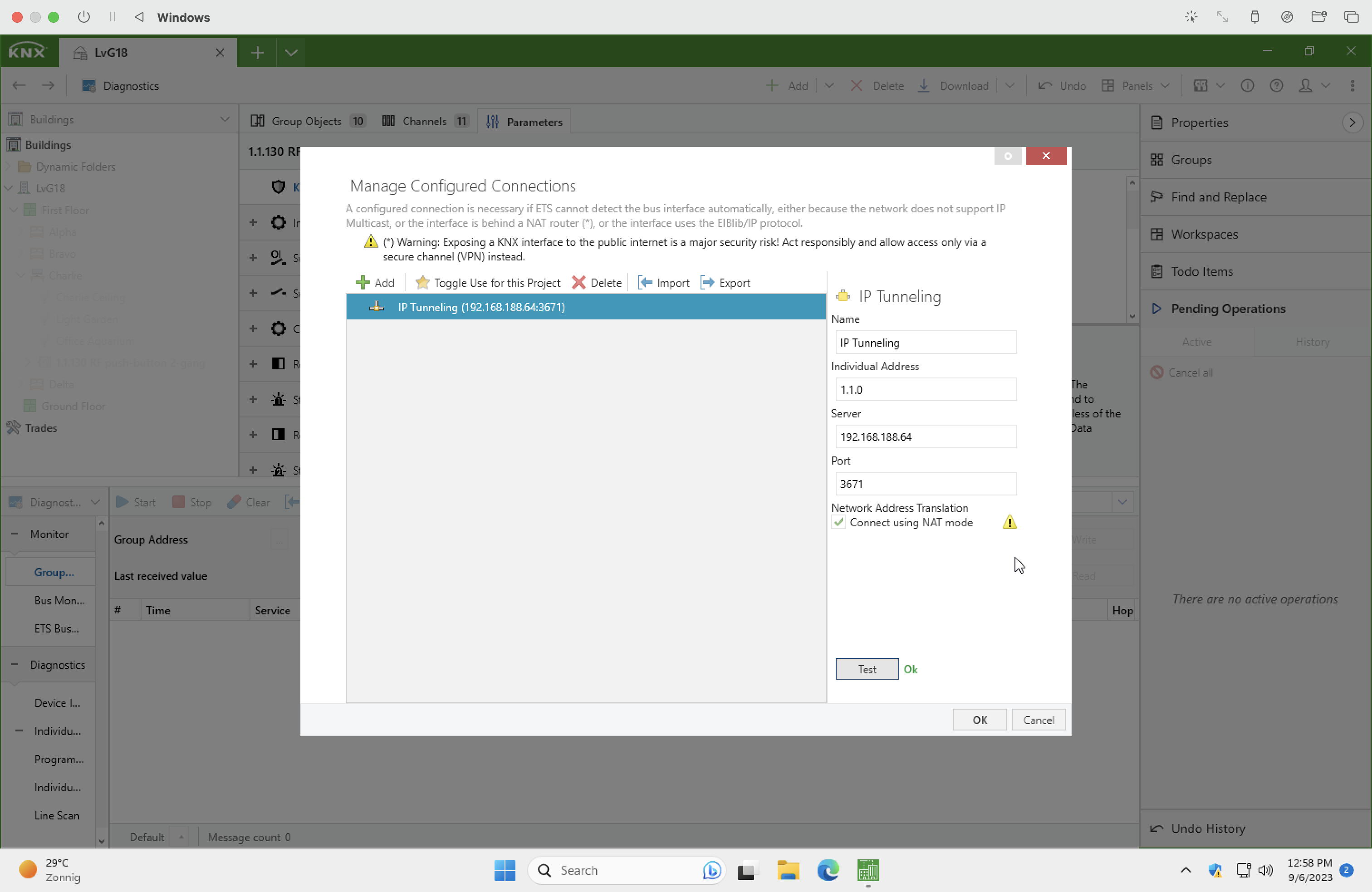
Task: Click the Port number input field
Action: [925, 484]
